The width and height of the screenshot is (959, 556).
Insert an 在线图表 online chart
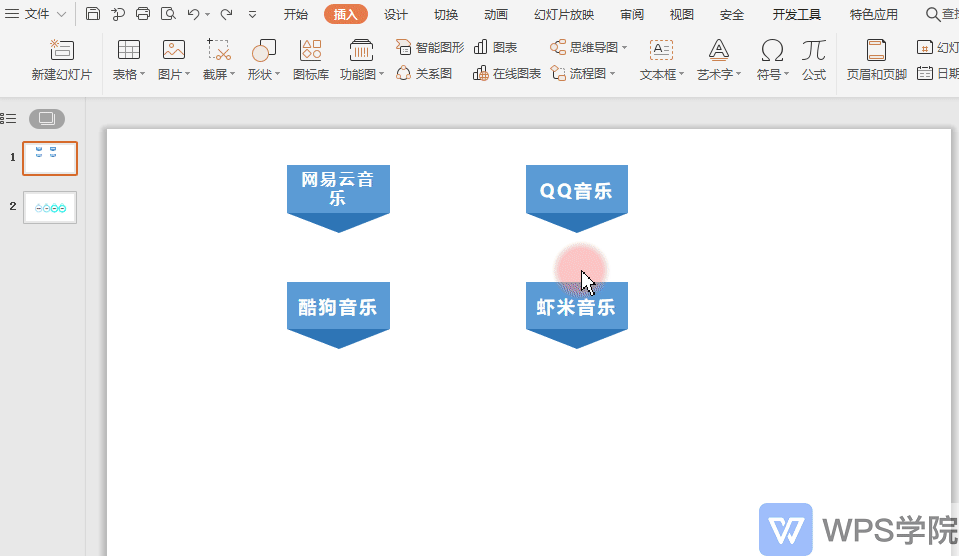[507, 74]
